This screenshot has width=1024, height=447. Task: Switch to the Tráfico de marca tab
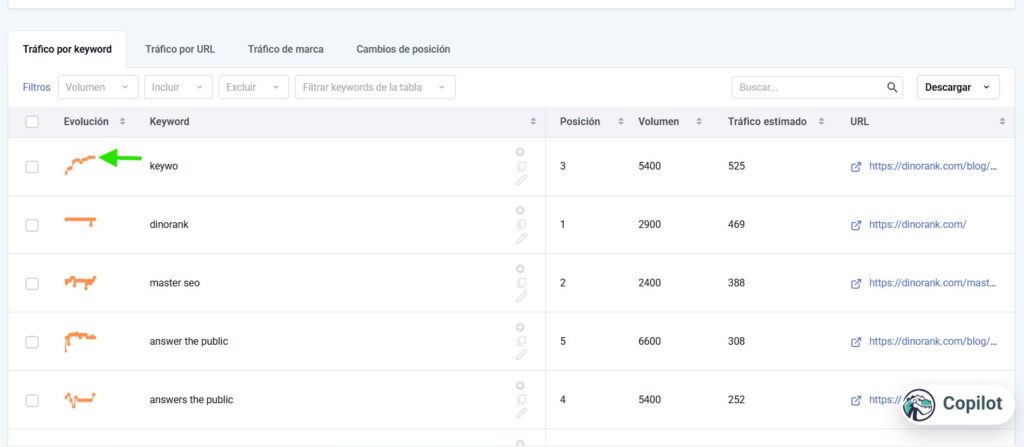pos(285,49)
